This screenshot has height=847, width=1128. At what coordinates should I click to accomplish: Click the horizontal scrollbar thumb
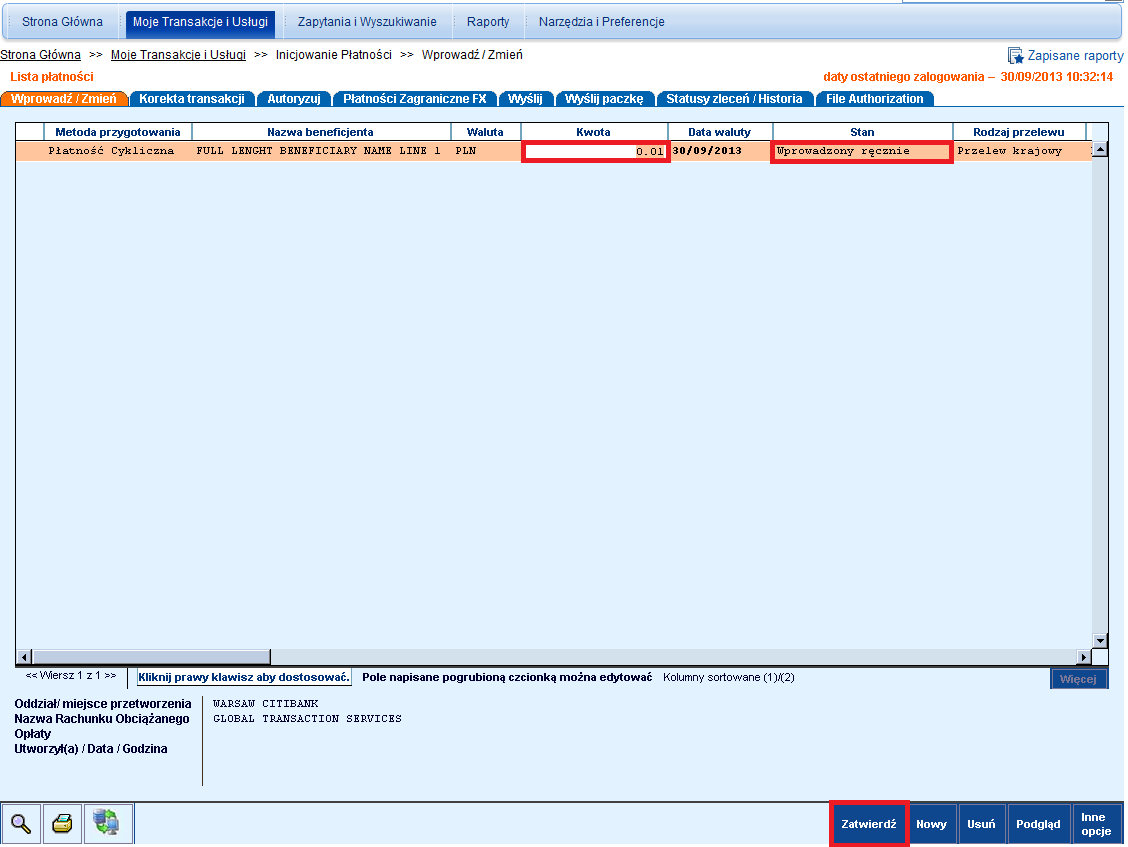click(x=151, y=656)
